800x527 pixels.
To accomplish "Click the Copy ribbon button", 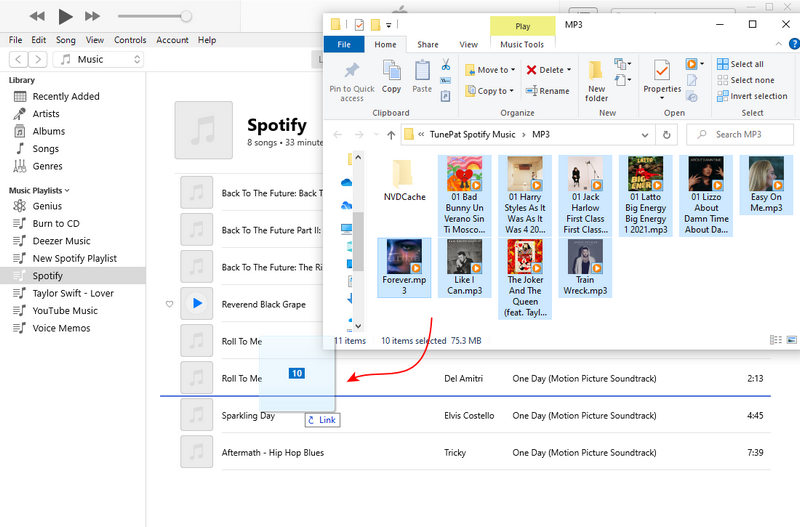I will coord(391,77).
